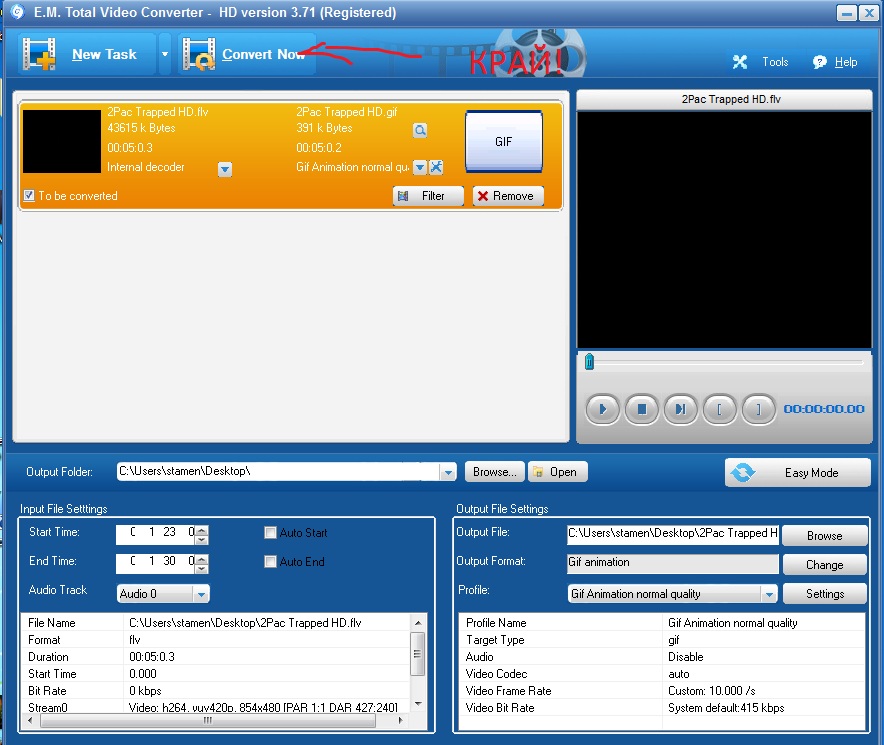The image size is (884, 745).
Task: Decrease End Time with down spinner
Action: (202, 568)
